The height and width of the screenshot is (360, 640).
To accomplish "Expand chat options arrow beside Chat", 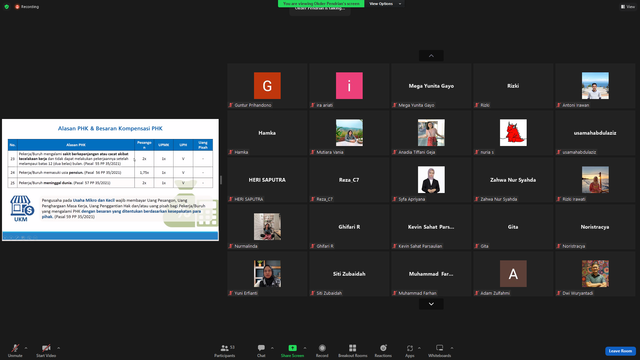I will click(272, 348).
